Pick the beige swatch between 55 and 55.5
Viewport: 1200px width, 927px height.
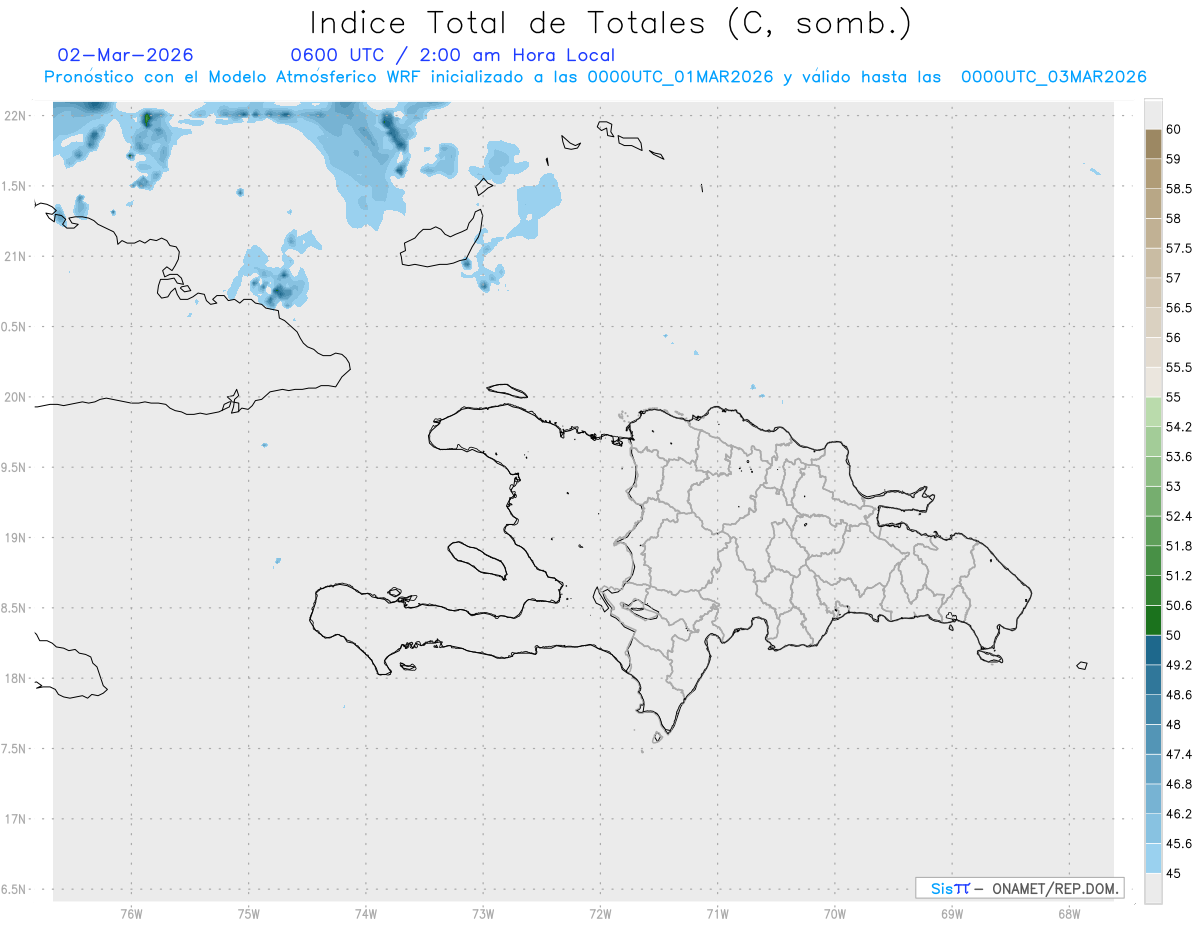1153,383
